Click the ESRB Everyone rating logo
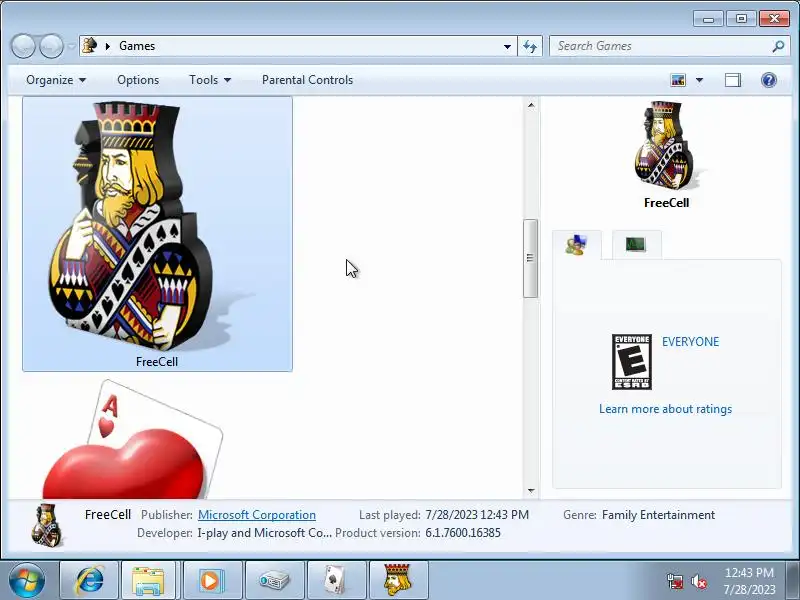Image resolution: width=800 pixels, height=600 pixels. tap(632, 362)
